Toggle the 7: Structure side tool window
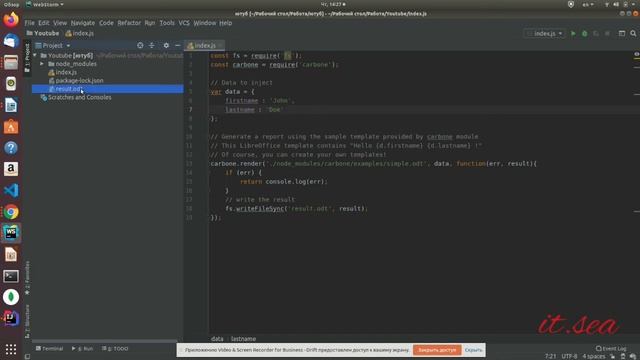Screen dimensions: 640x360 [x=27, y=321]
